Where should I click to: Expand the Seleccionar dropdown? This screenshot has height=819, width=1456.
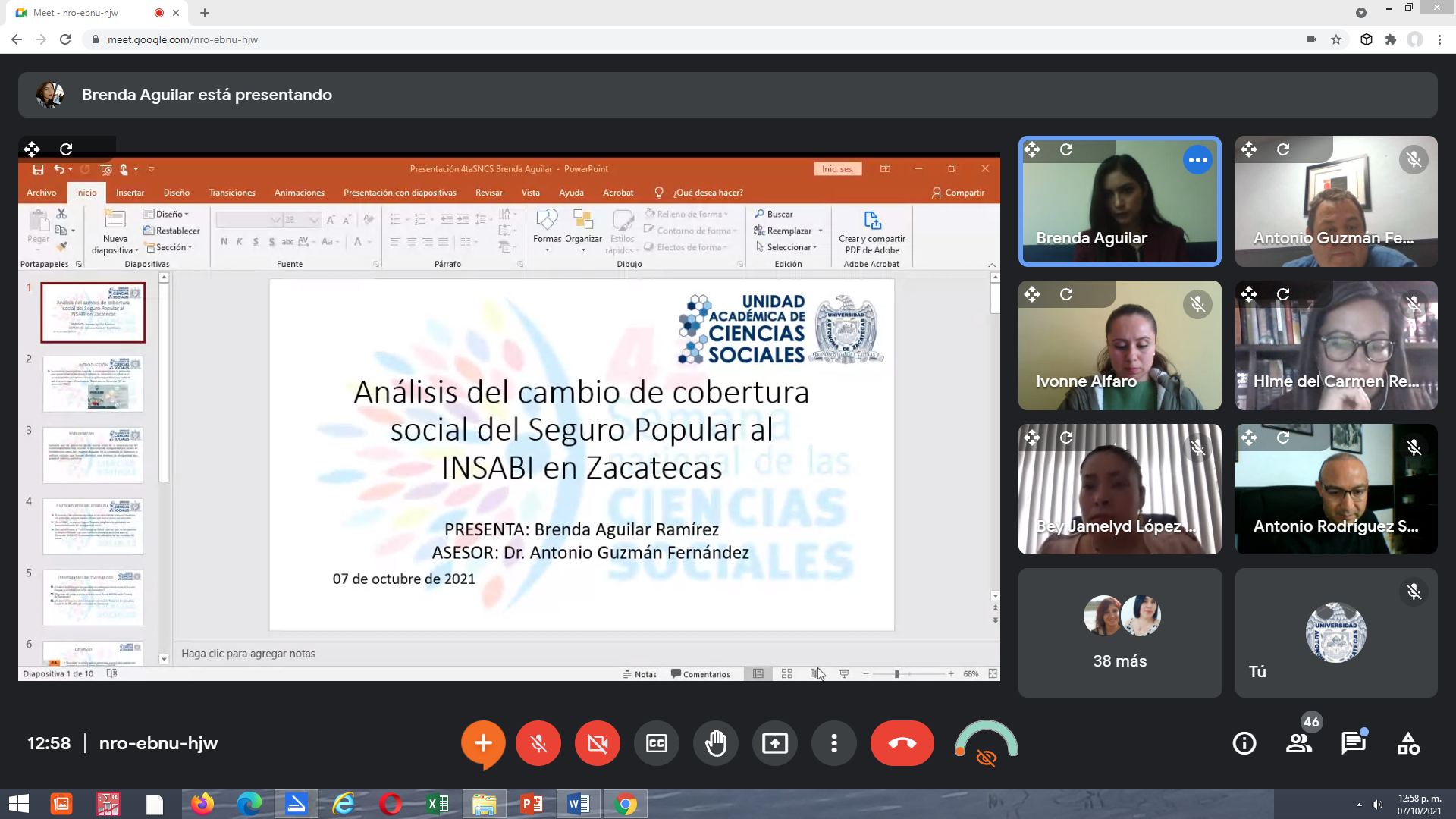(x=786, y=247)
